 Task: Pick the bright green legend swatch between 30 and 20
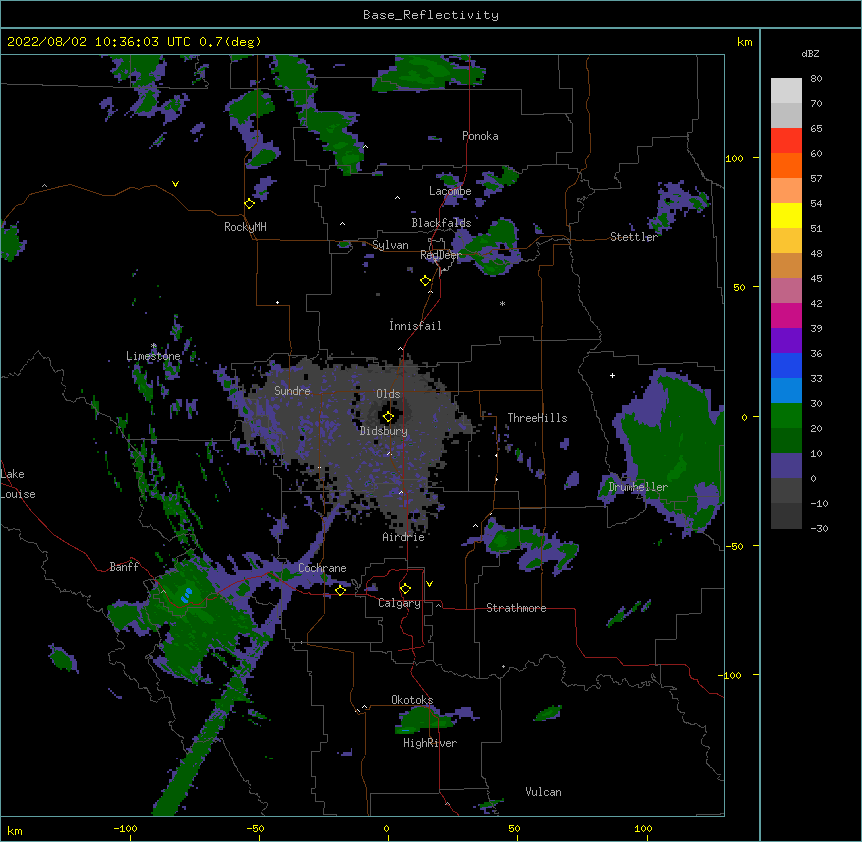(x=786, y=416)
